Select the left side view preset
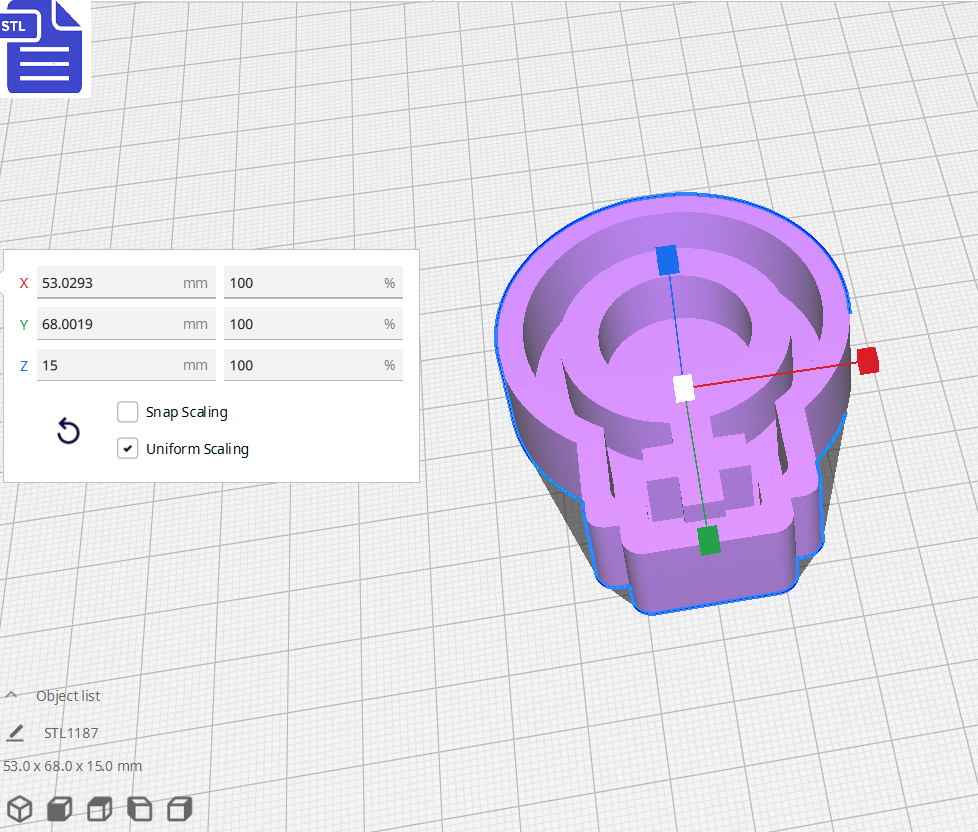The image size is (978, 832). tap(139, 808)
